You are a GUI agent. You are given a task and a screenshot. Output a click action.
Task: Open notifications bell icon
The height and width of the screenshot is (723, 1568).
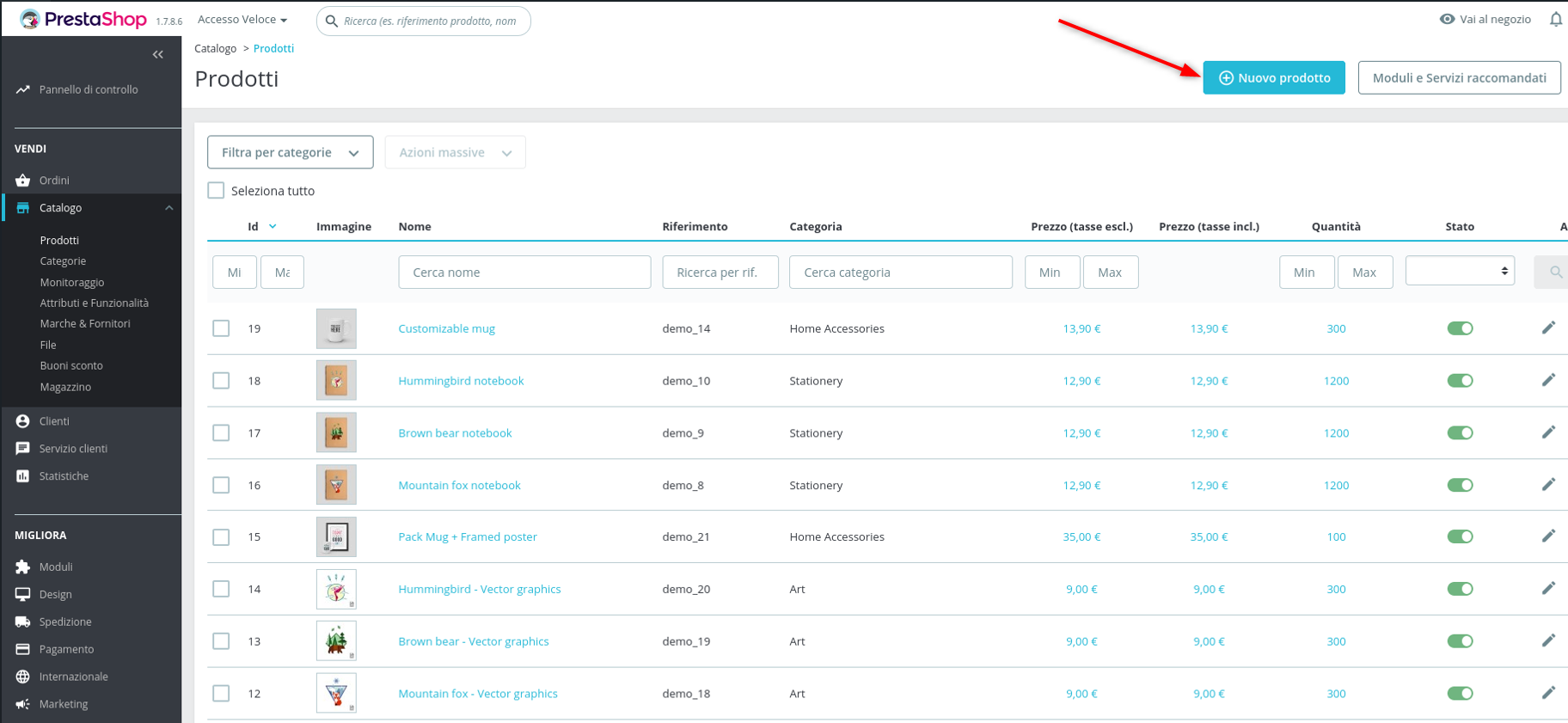[x=1556, y=19]
